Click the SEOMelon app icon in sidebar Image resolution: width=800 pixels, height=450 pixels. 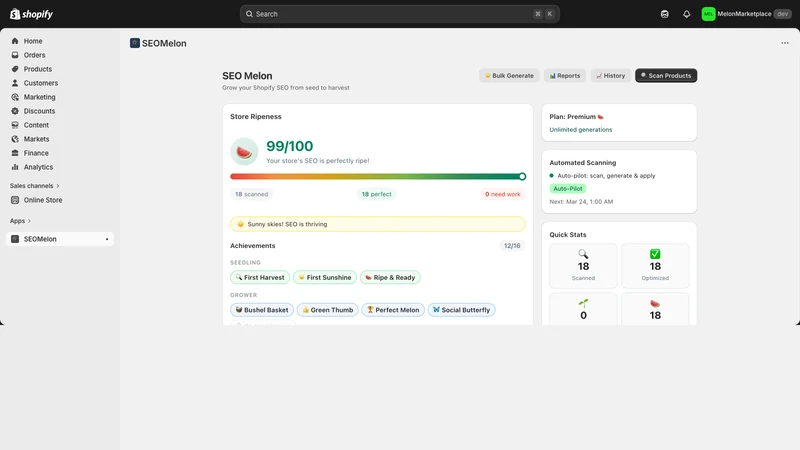pyautogui.click(x=15, y=239)
